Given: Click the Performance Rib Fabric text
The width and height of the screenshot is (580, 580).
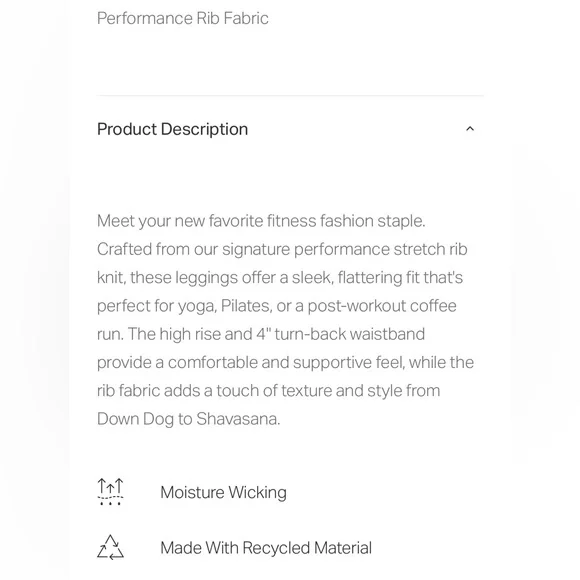Looking at the screenshot, I should (183, 18).
